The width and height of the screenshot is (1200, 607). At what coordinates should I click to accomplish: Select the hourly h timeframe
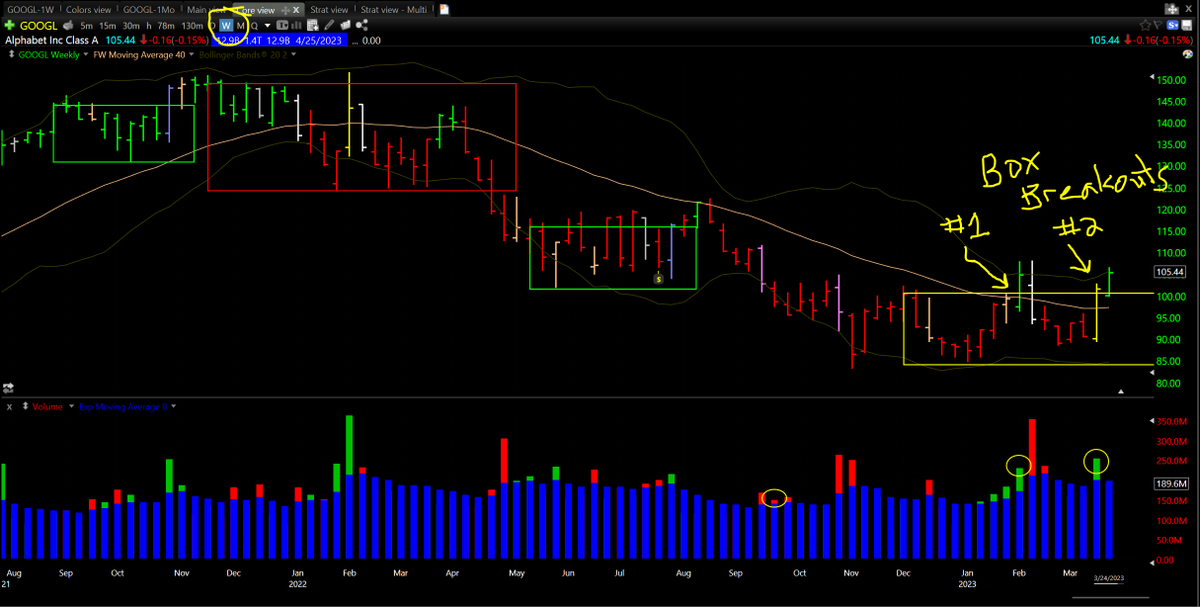coord(149,25)
